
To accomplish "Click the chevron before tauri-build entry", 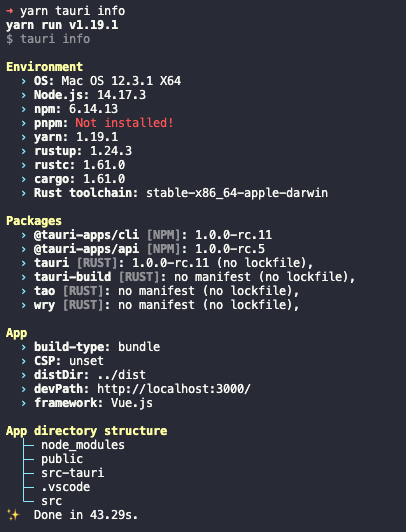I will click(23, 277).
